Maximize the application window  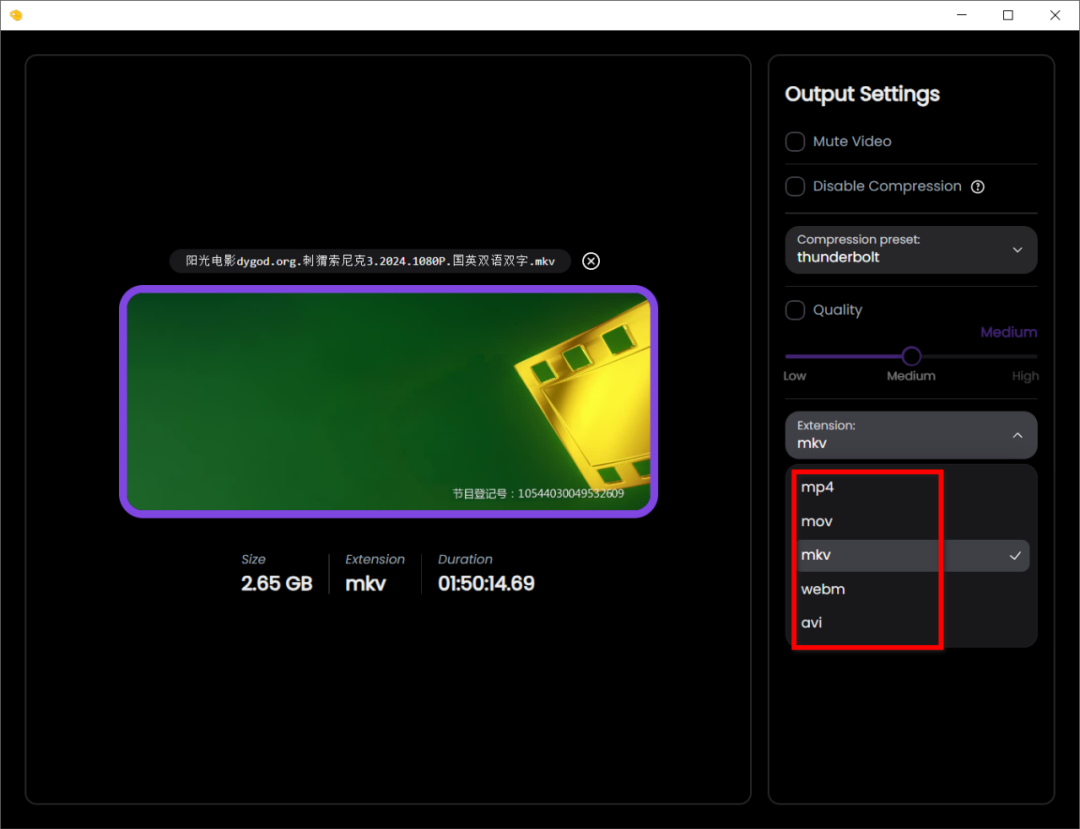[x=1008, y=15]
